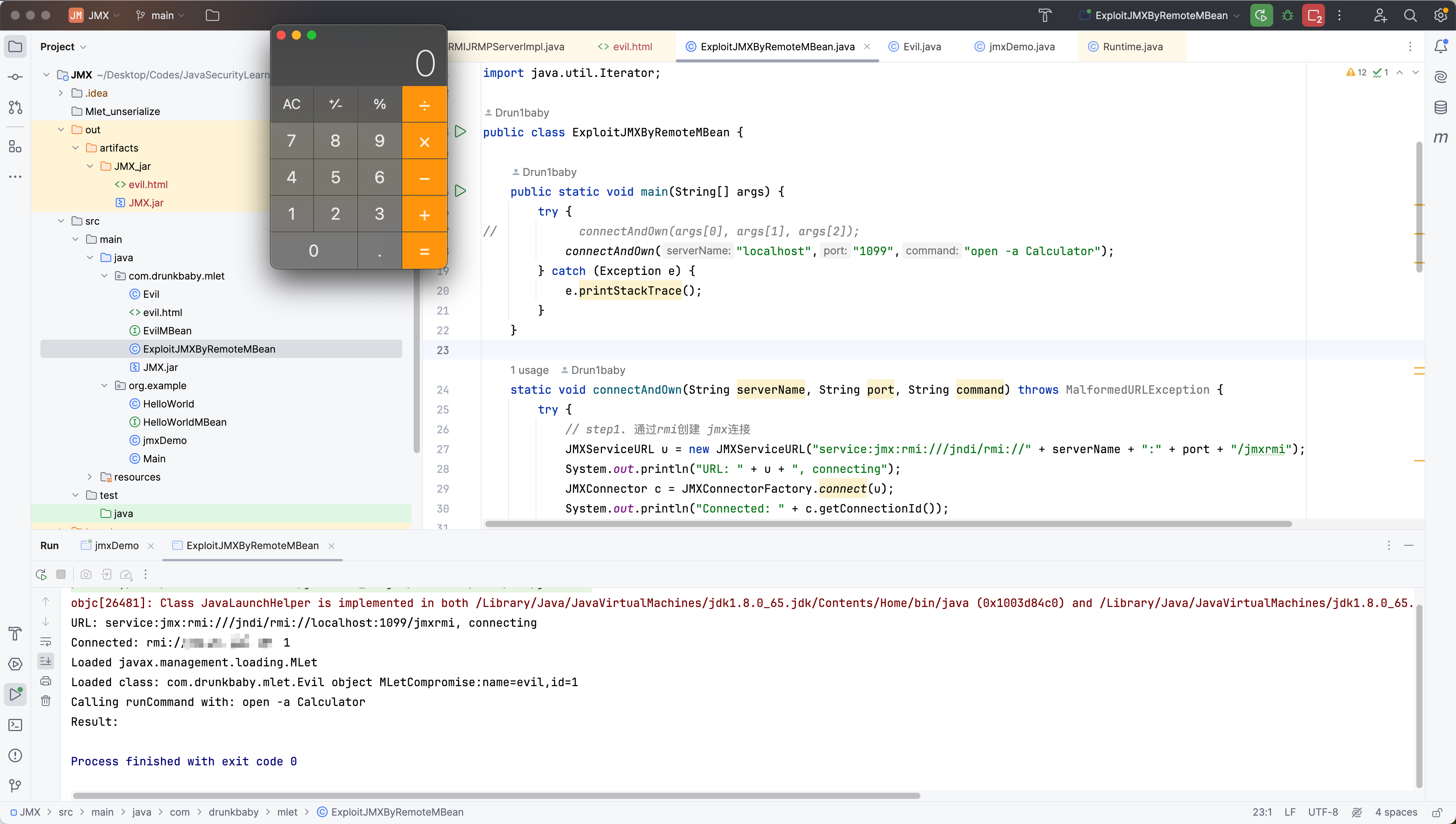Collapse the out folder in project tree
Viewport: 1456px width, 824px height.
pyautogui.click(x=61, y=129)
